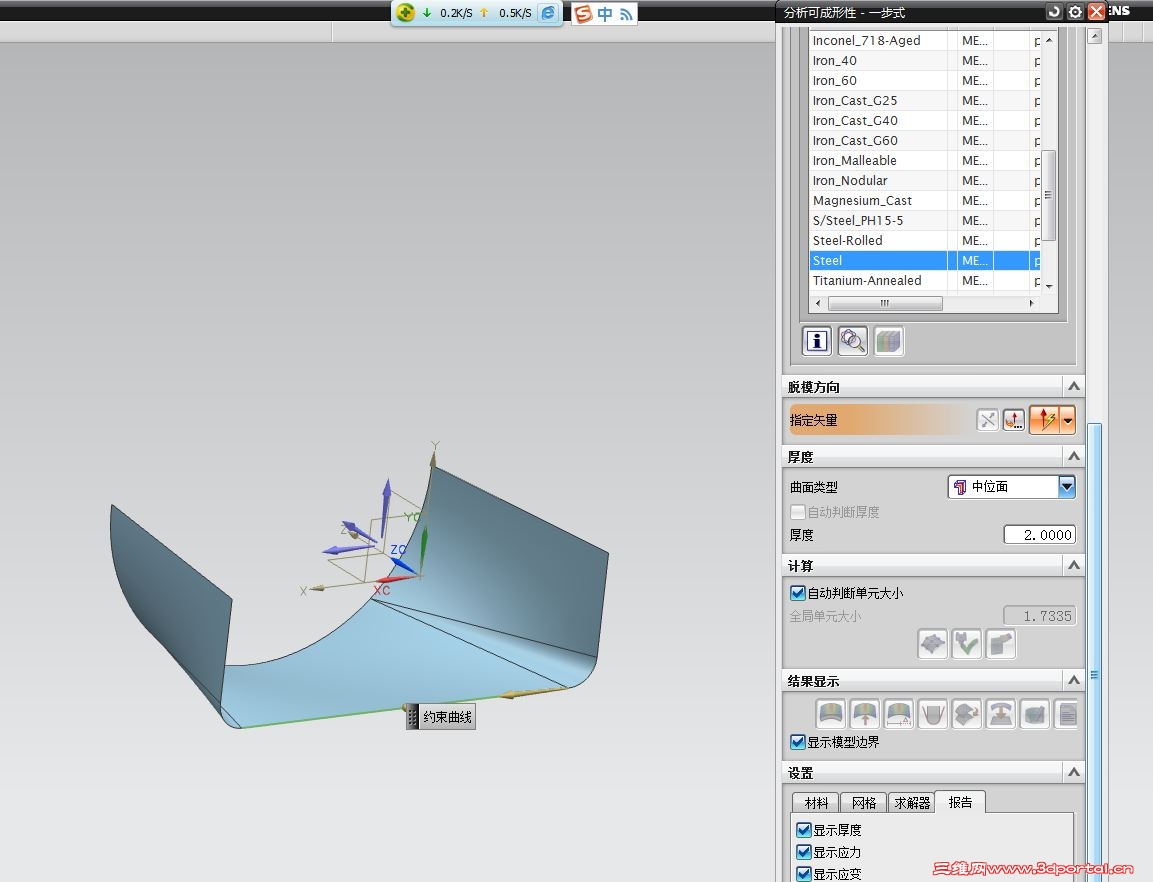Viewport: 1153px width, 882px height.
Task: Click the second result display icon with arrow
Action: 865,714
